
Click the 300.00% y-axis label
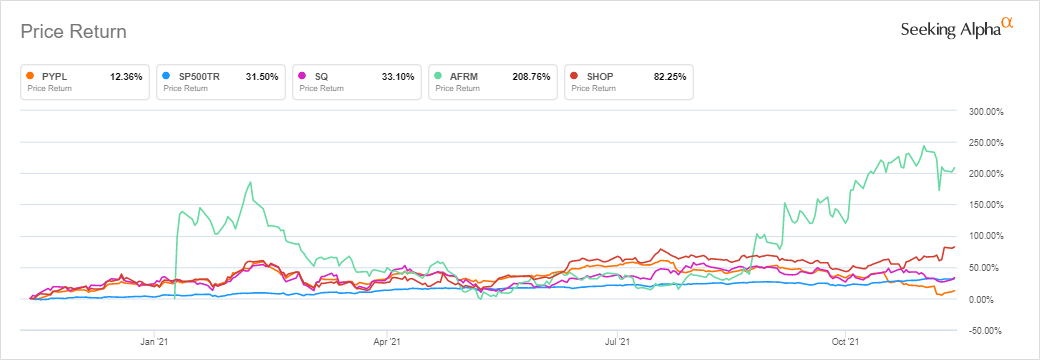click(986, 111)
